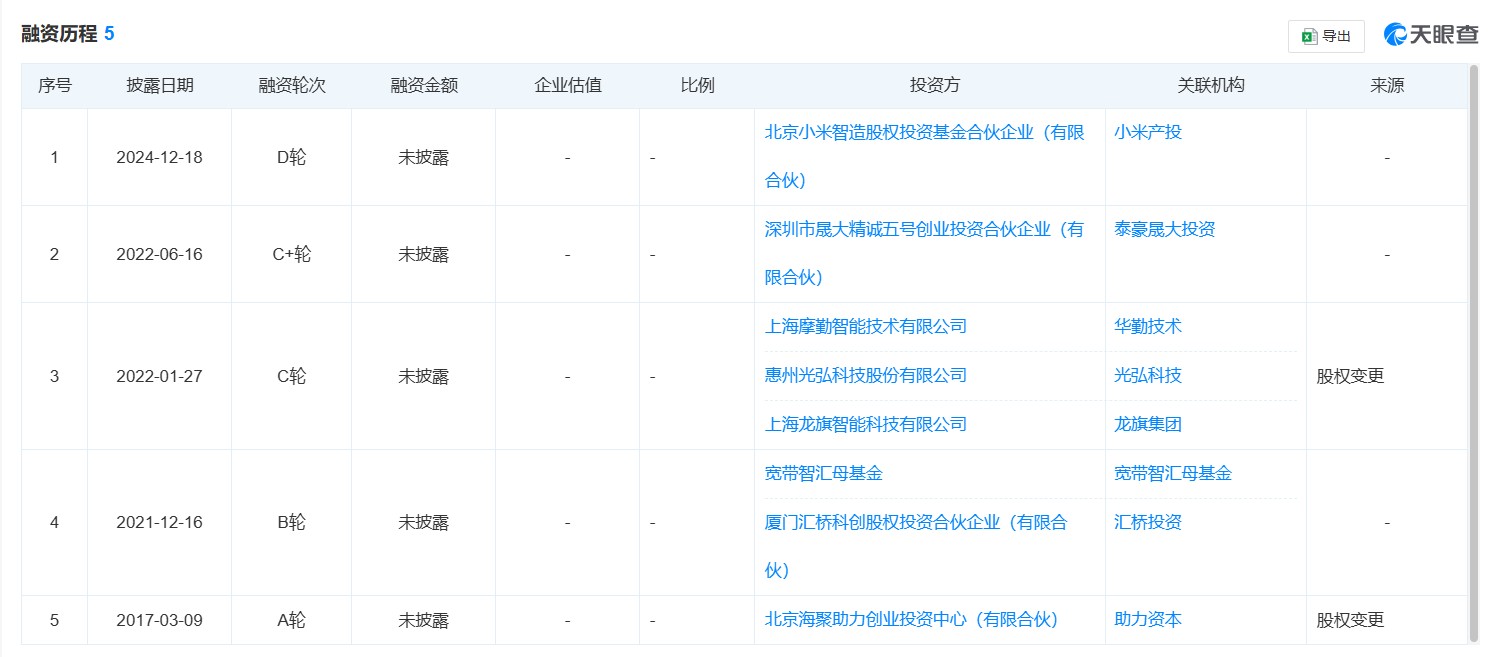Click the vertical scrollbar of the table
Viewport: 1491px width, 657px height.
click(1473, 353)
